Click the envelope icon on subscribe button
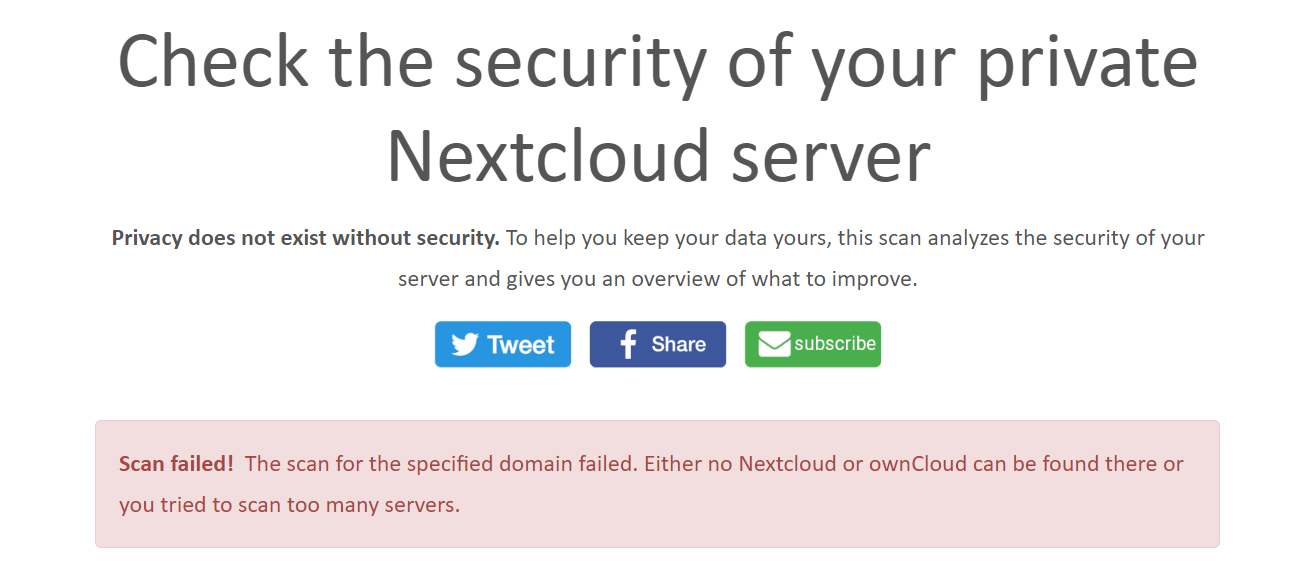The width and height of the screenshot is (1311, 561). coord(774,345)
